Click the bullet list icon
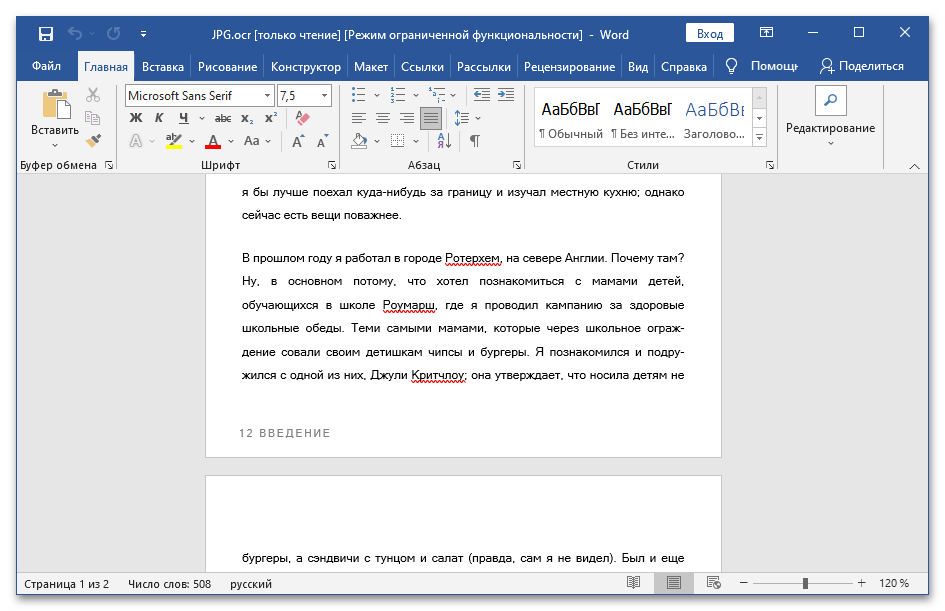This screenshot has width=945, height=611. click(359, 95)
